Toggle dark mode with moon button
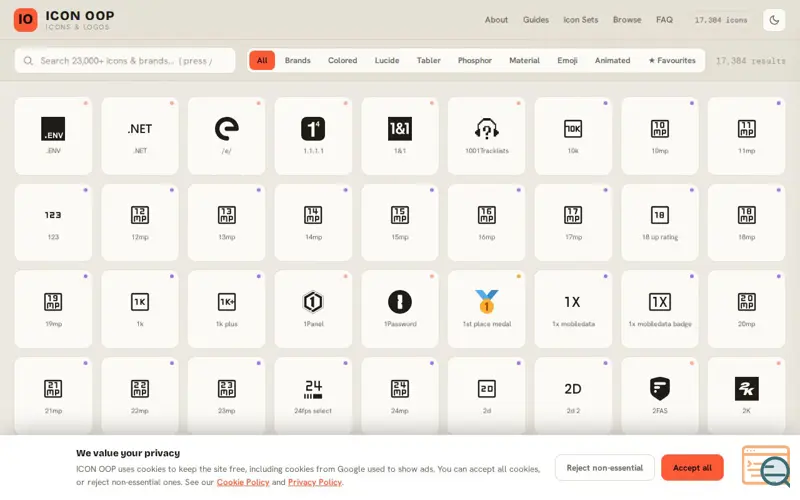800x500 pixels. (774, 20)
